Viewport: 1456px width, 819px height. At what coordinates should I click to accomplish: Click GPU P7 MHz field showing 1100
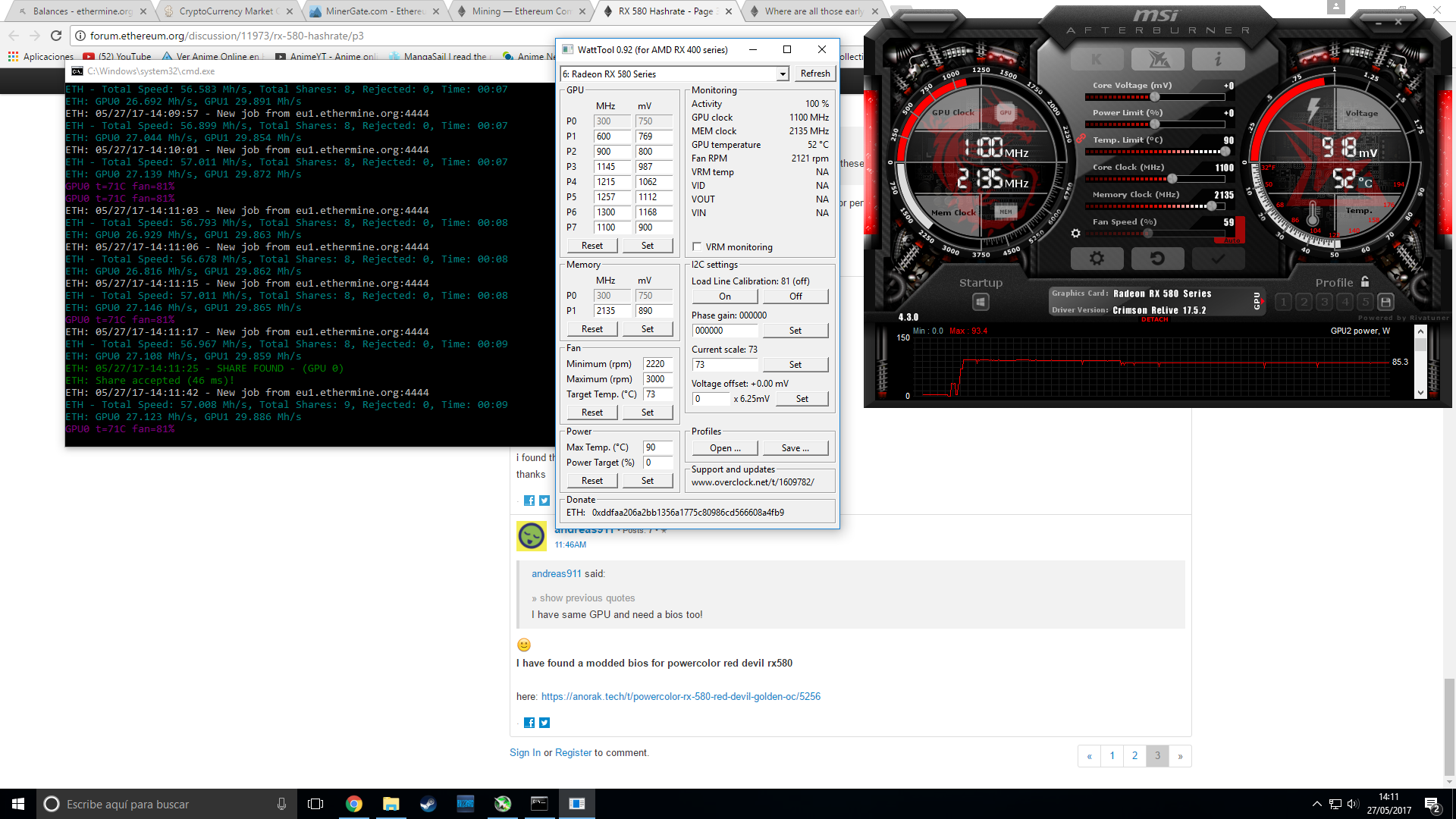[613, 227]
